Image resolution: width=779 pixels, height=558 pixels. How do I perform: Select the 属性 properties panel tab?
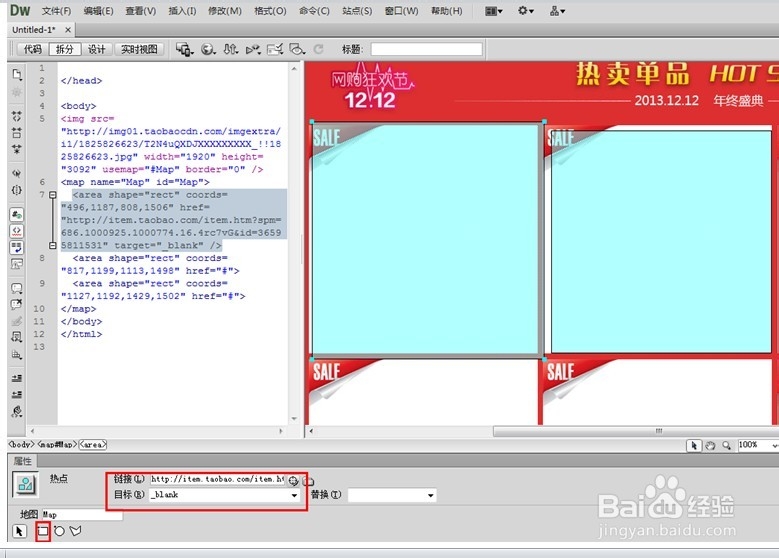[22, 461]
